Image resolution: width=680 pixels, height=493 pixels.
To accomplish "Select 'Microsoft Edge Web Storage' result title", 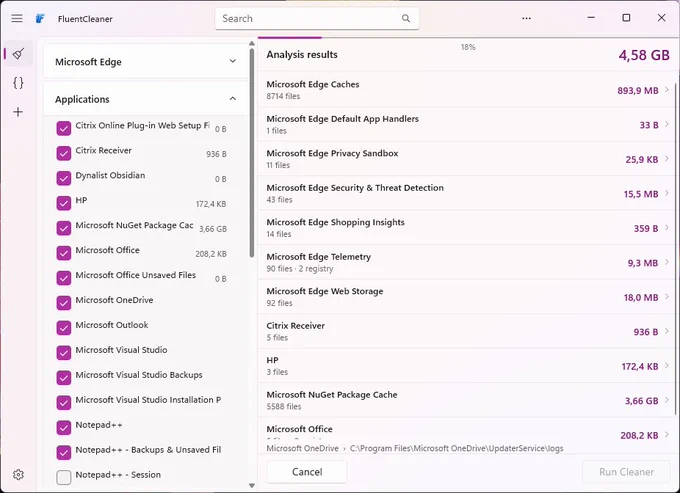I will 325,291.
